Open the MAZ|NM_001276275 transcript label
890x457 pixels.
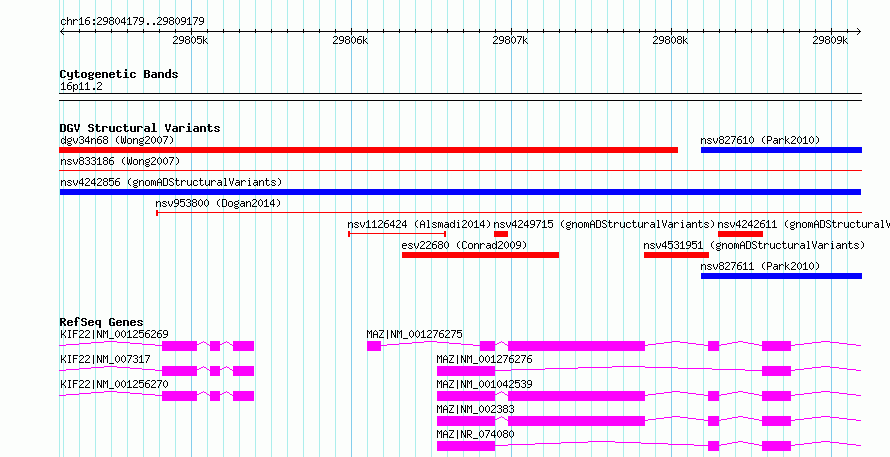coord(414,334)
